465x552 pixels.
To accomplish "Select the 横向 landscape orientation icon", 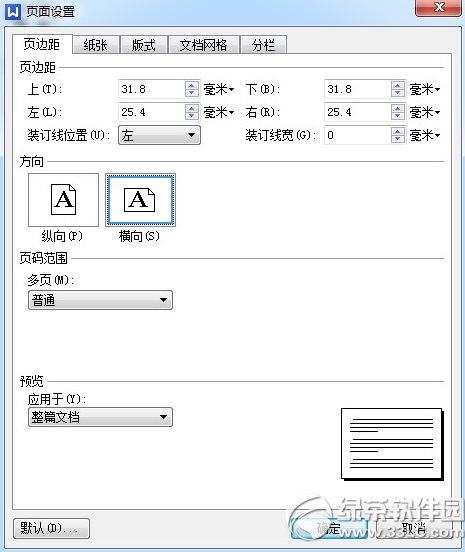I will click(x=140, y=200).
